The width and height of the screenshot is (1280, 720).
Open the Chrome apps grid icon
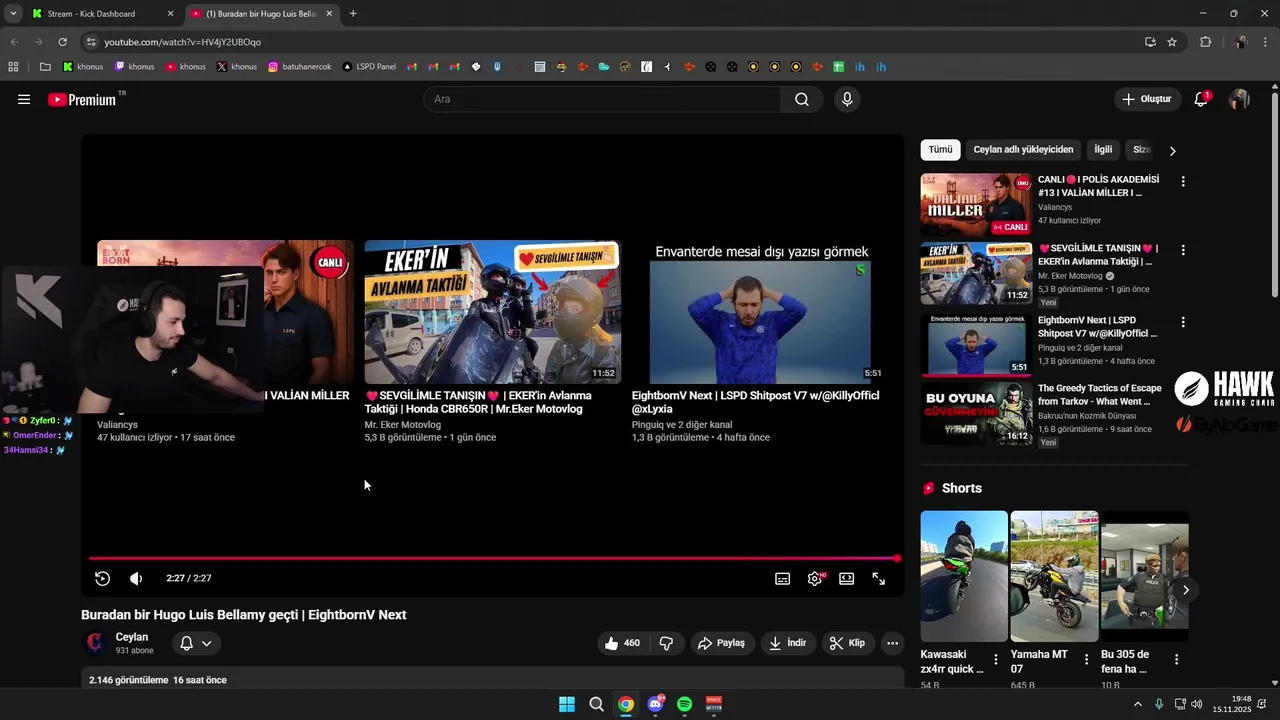13,67
